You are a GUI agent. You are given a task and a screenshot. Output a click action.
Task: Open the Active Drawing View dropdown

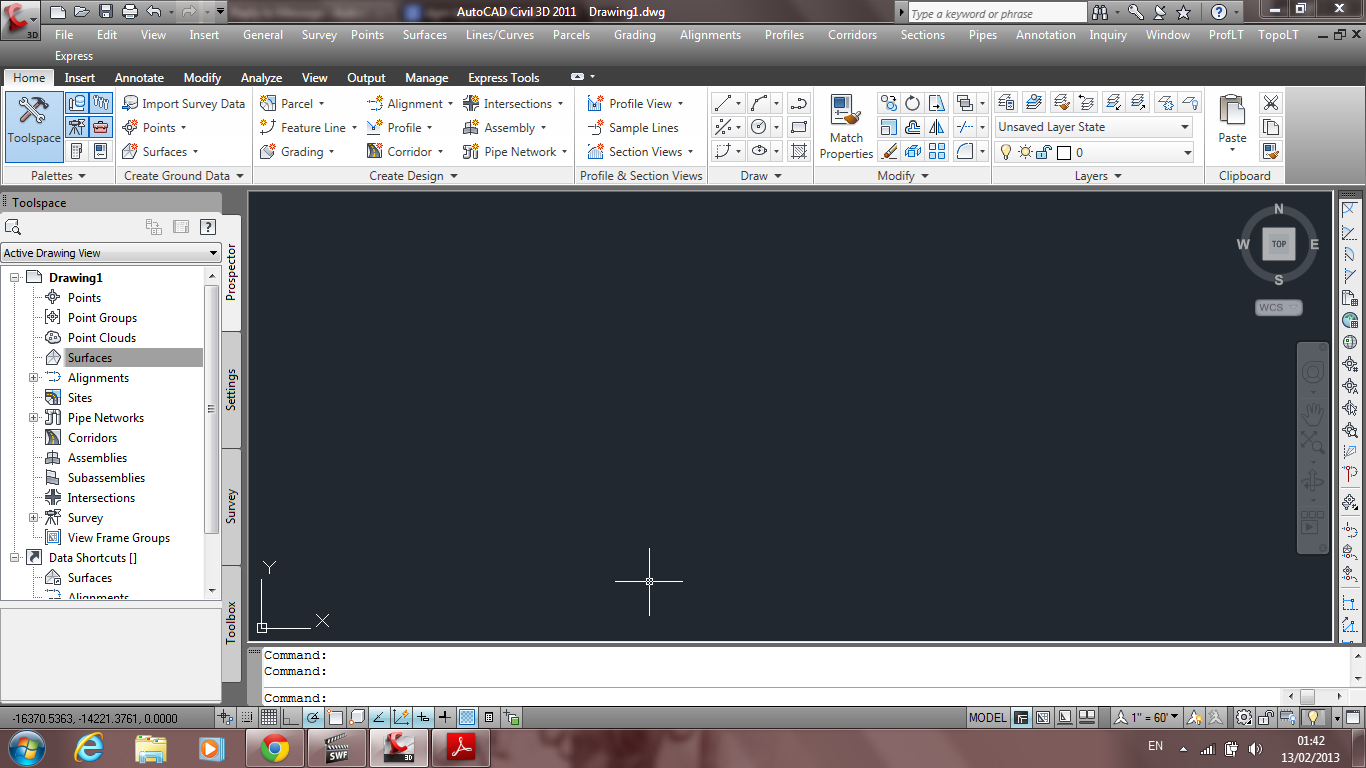point(110,253)
